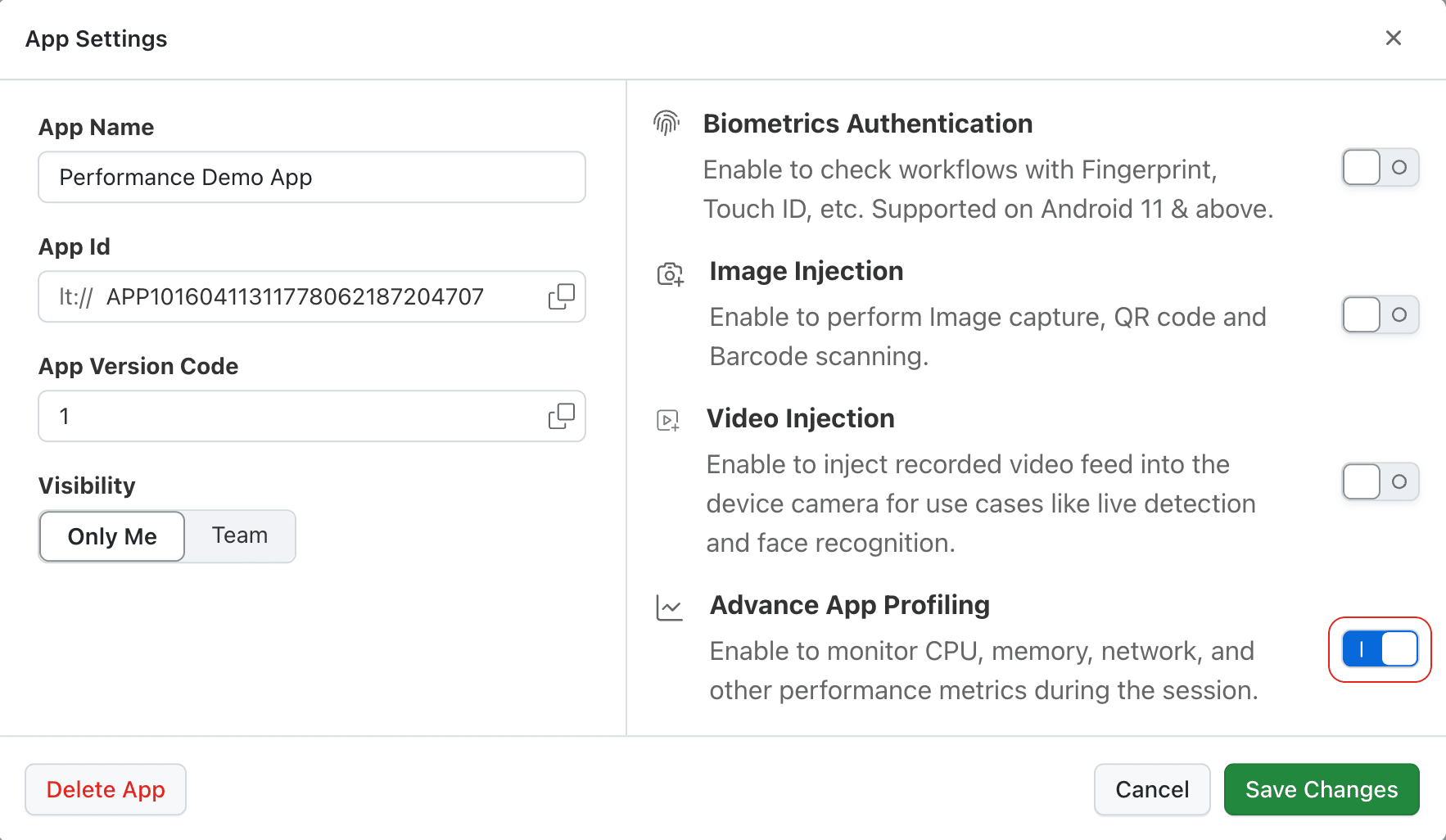Screen dimensions: 1446x840
Task: Enable Biometrics Authentication toggle
Action: pyautogui.click(x=1380, y=168)
